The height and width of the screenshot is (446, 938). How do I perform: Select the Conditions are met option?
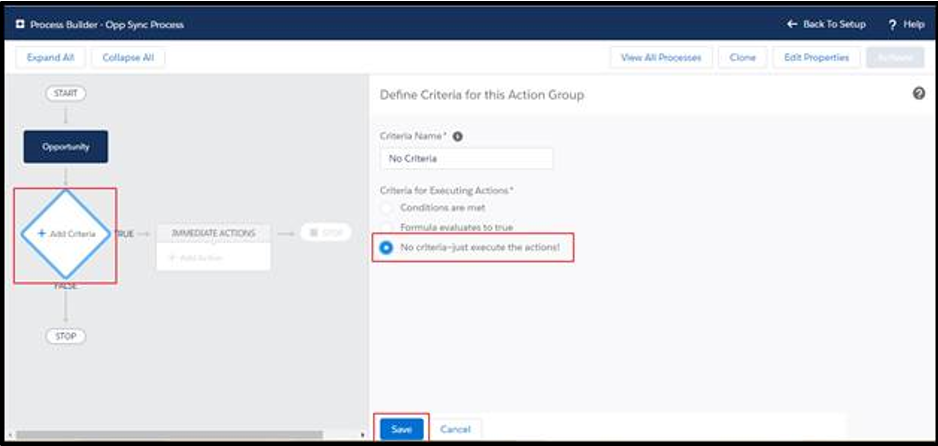(386, 207)
